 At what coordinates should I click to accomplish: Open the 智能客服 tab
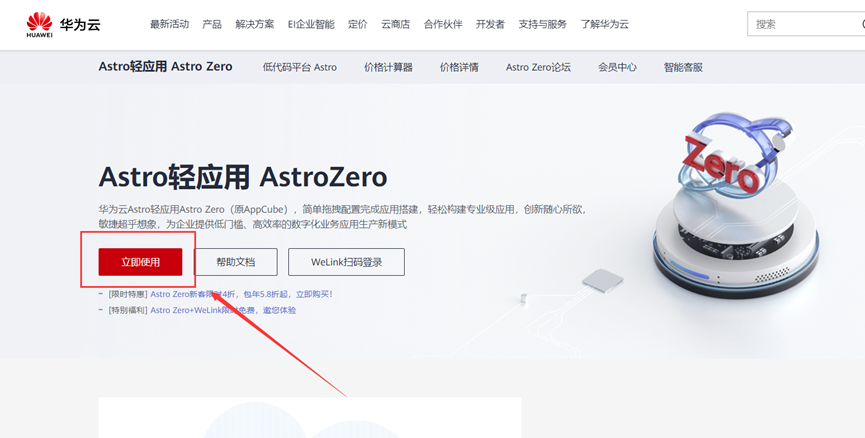[x=683, y=67]
